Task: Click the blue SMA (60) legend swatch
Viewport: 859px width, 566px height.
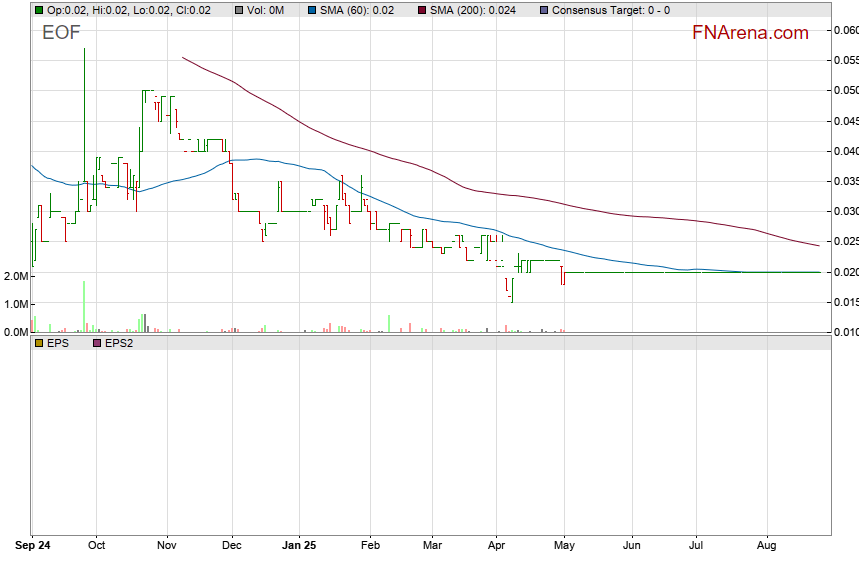Action: point(312,10)
